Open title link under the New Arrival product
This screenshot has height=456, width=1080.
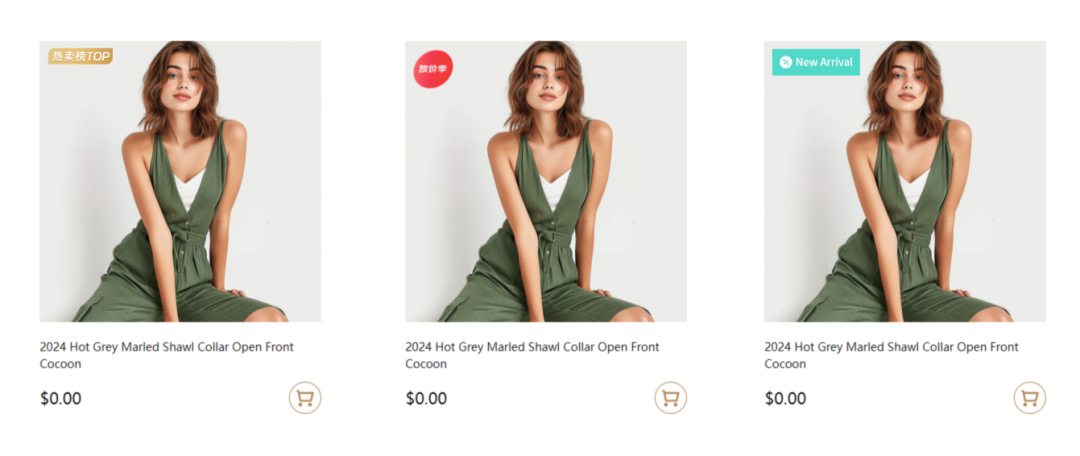click(891, 347)
